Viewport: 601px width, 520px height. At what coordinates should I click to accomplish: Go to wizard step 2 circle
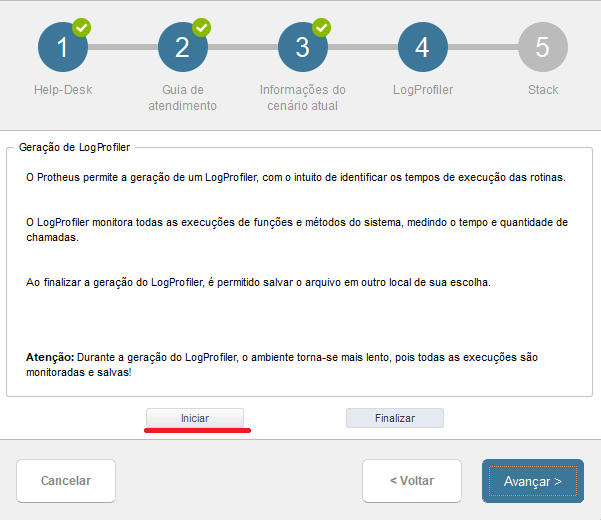tap(183, 47)
